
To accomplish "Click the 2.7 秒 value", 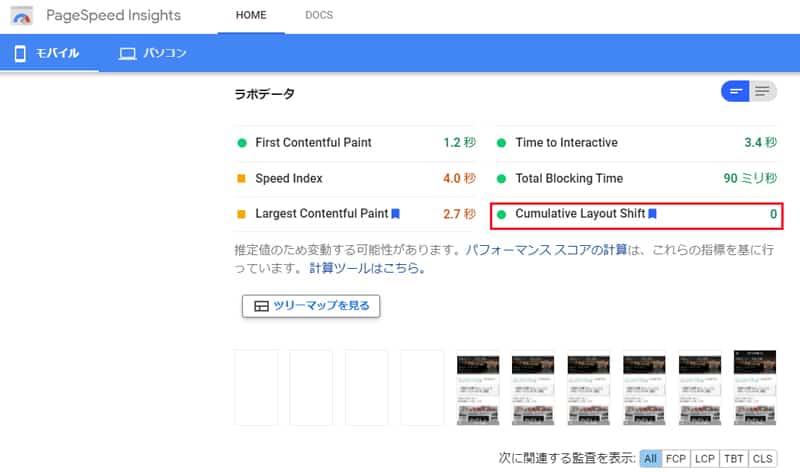I will click(460, 214).
